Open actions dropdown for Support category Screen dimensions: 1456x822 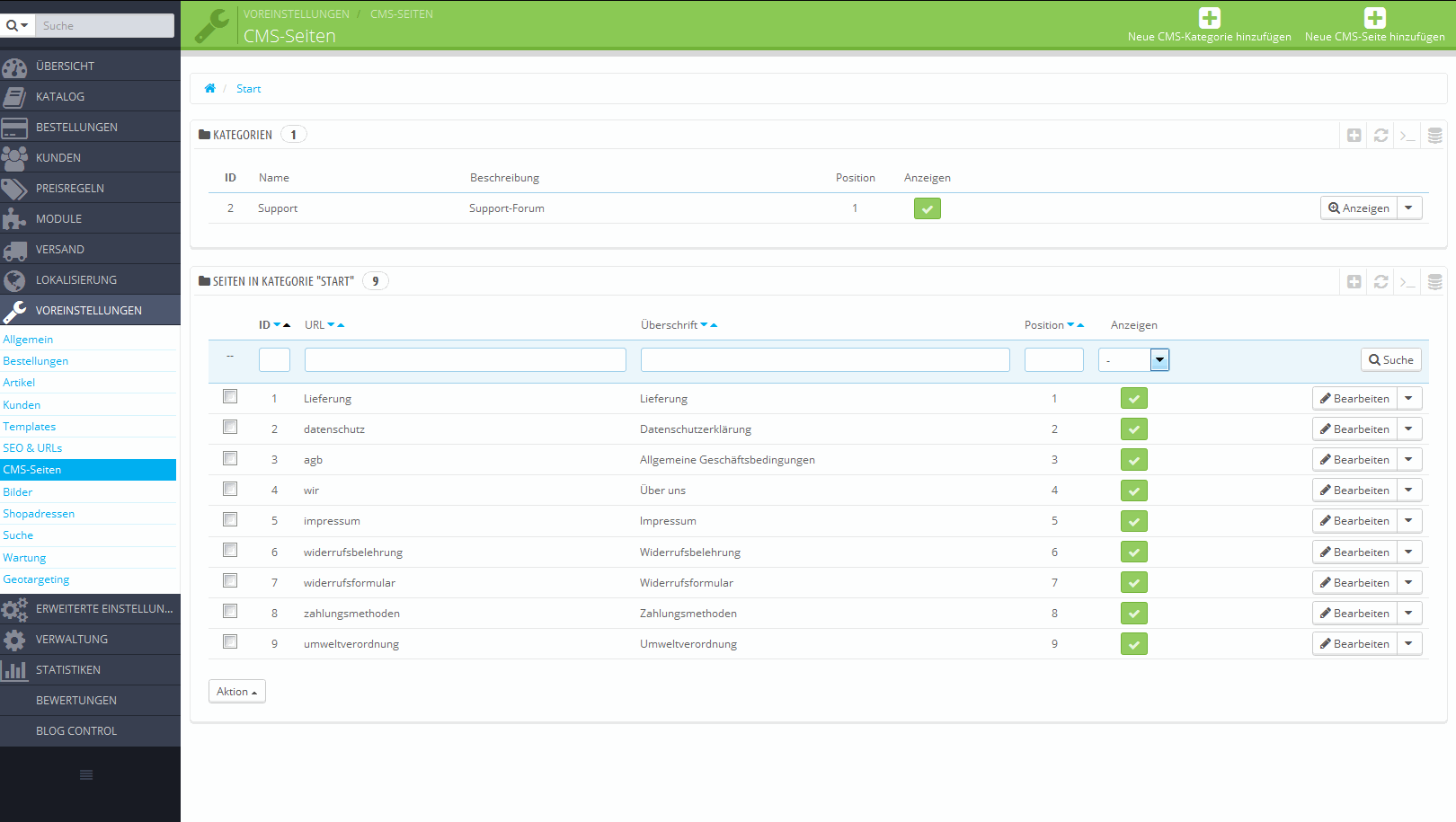[1409, 208]
